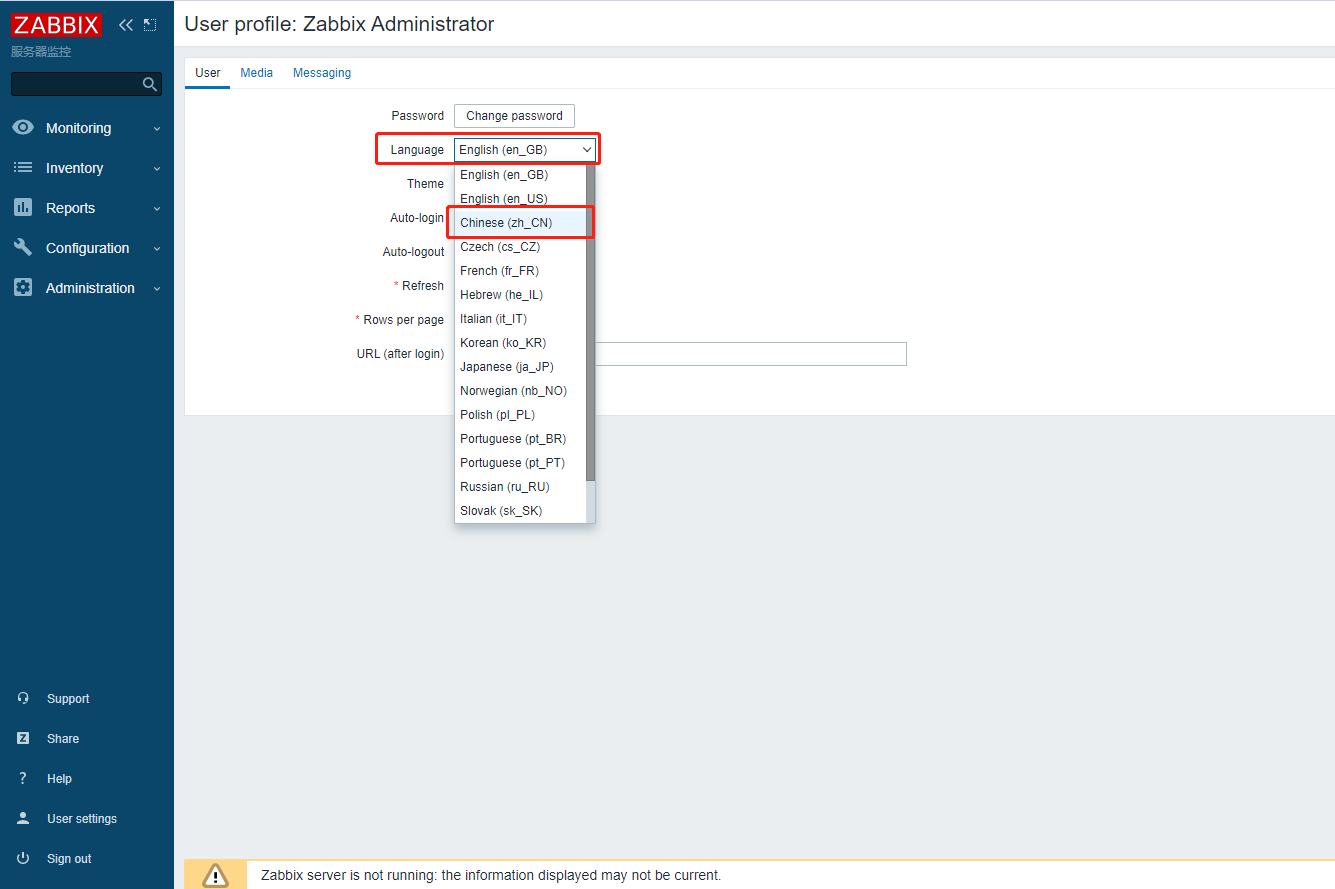Click the Change password button
This screenshot has height=889, width=1335.
pyautogui.click(x=514, y=116)
